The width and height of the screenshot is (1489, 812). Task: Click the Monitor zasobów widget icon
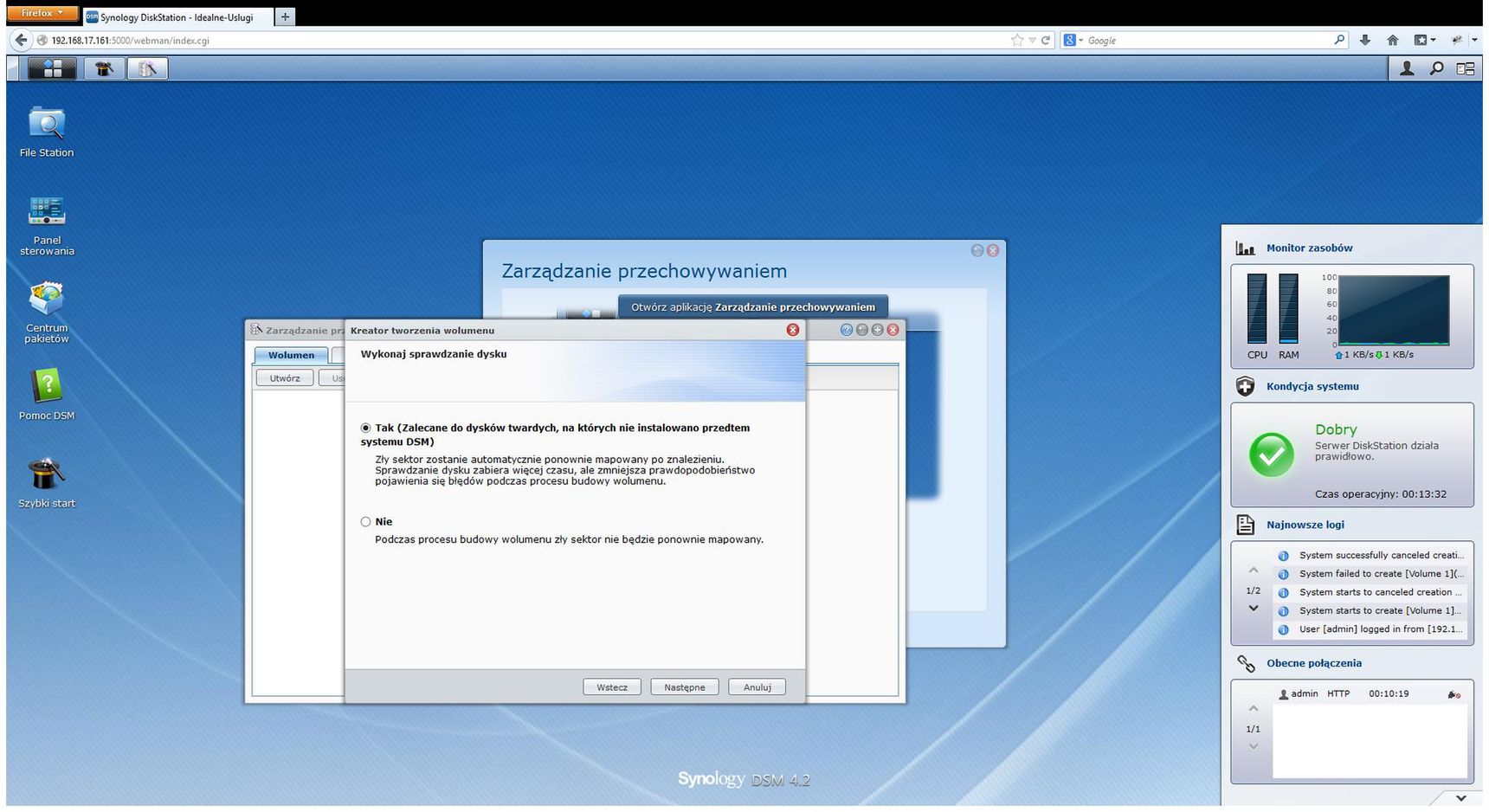click(1246, 248)
